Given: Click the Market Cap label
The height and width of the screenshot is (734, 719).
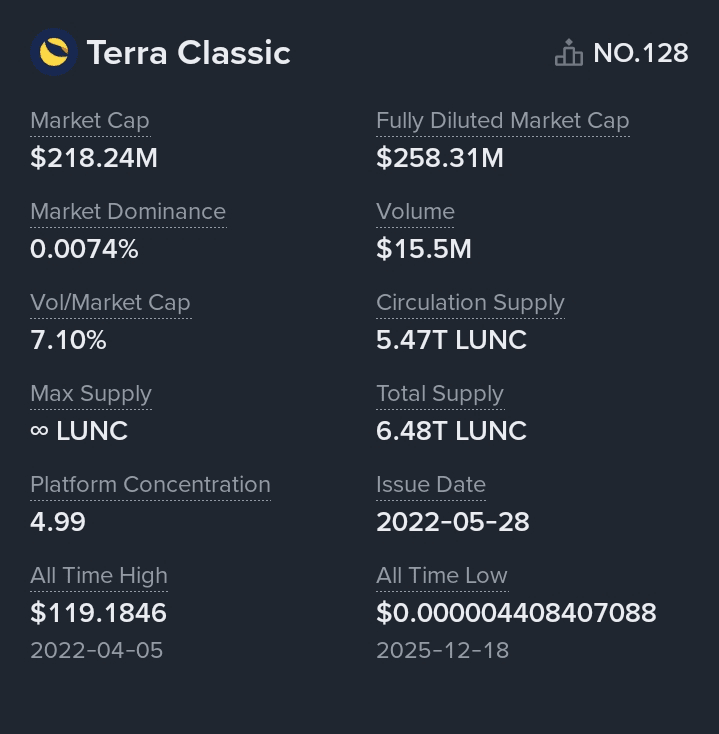Looking at the screenshot, I should 90,121.
